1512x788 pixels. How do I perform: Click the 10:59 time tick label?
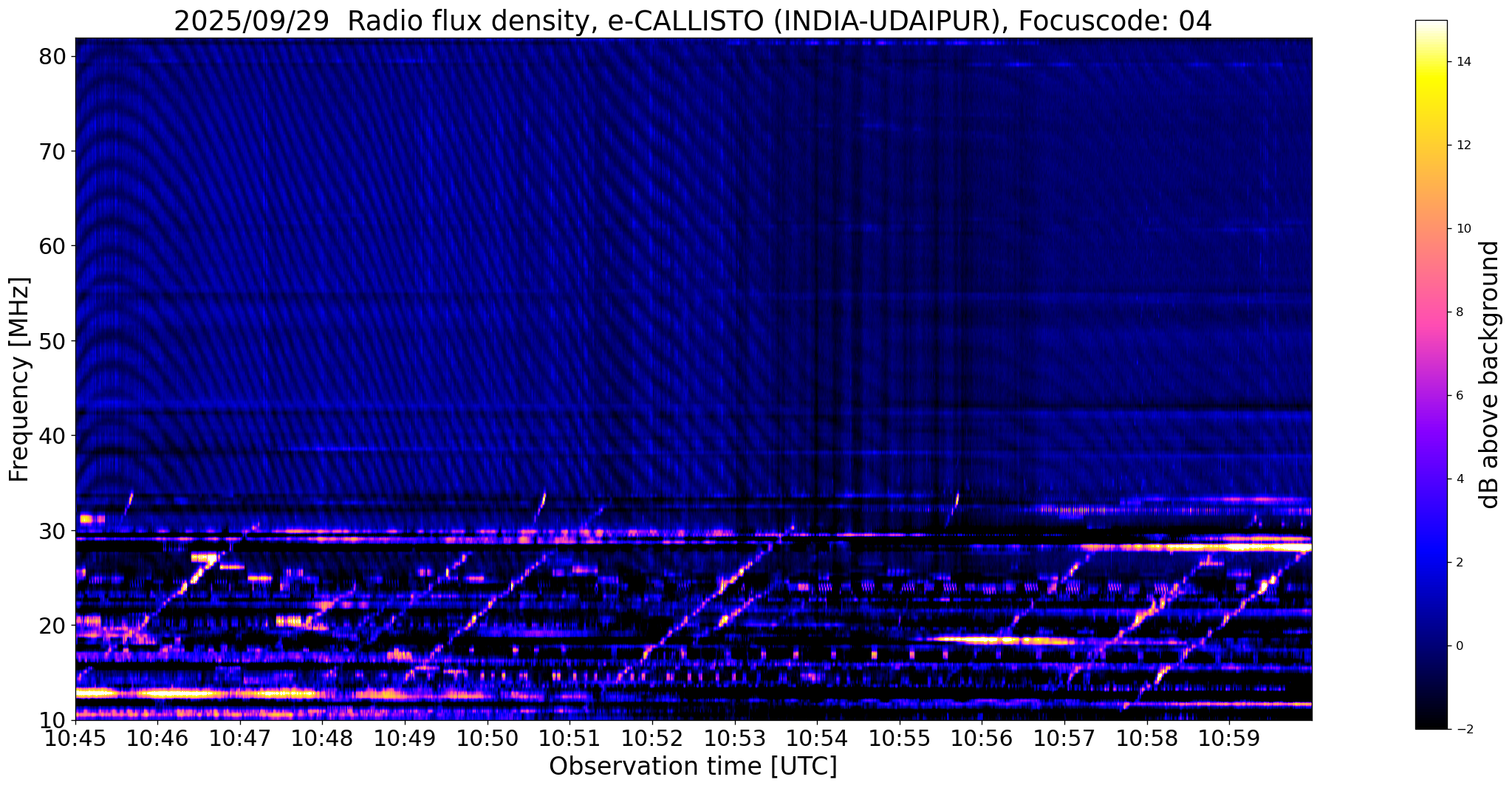[x=1229, y=739]
